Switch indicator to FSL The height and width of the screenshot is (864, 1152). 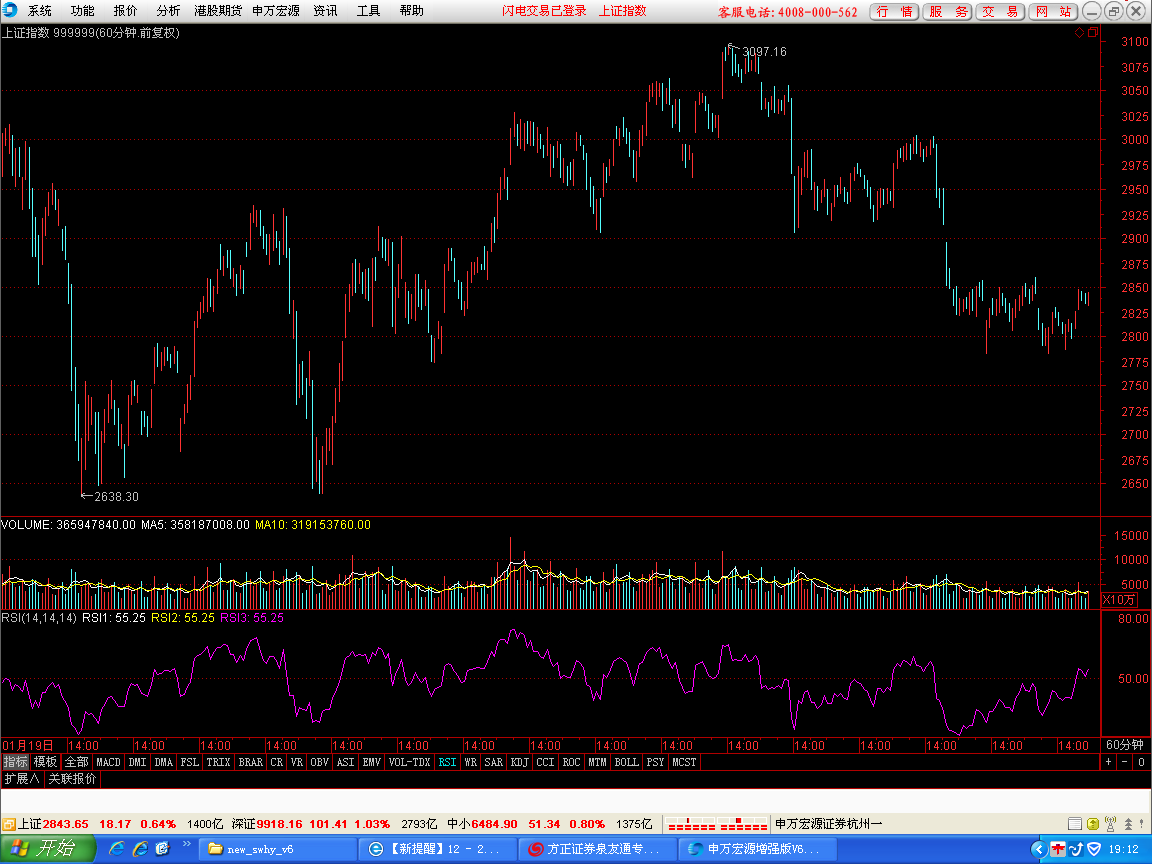[x=190, y=762]
